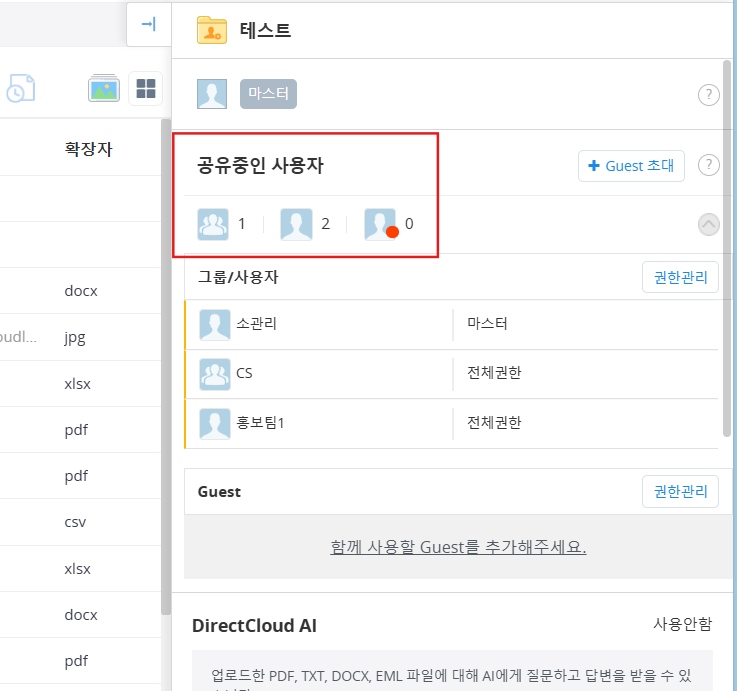Viewport: 737px width, 691px height.
Task: Open help icon beside 마스터 row
Action: (x=708, y=95)
